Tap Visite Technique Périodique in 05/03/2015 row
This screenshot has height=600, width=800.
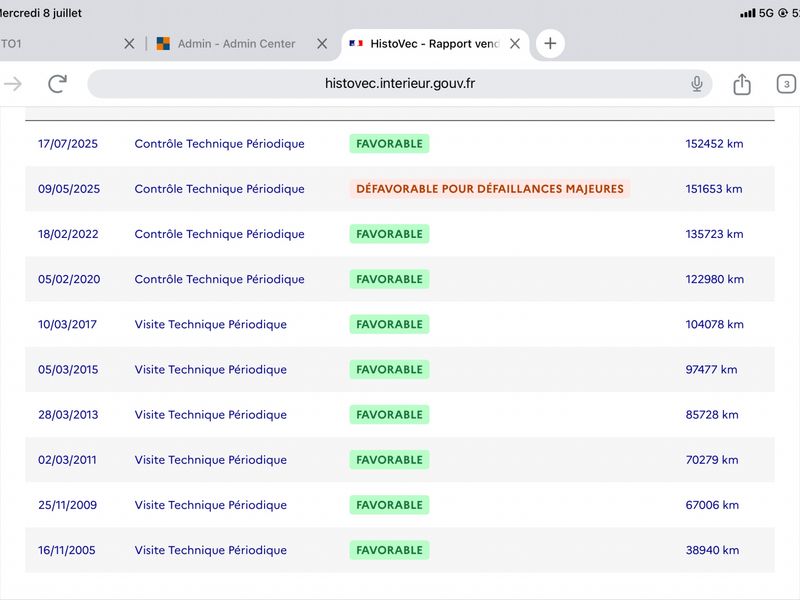211,369
